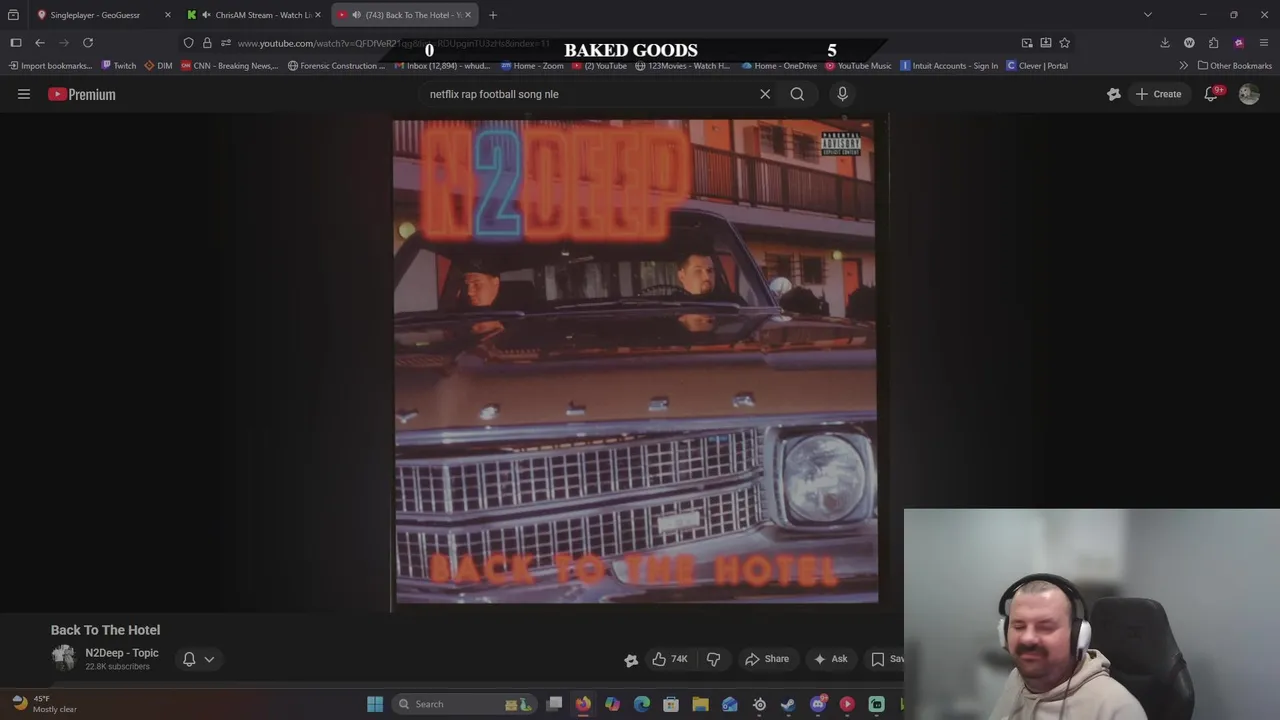Viewport: 1280px width, 720px height.
Task: Share the Back To The Hotel video
Action: pyautogui.click(x=767, y=659)
